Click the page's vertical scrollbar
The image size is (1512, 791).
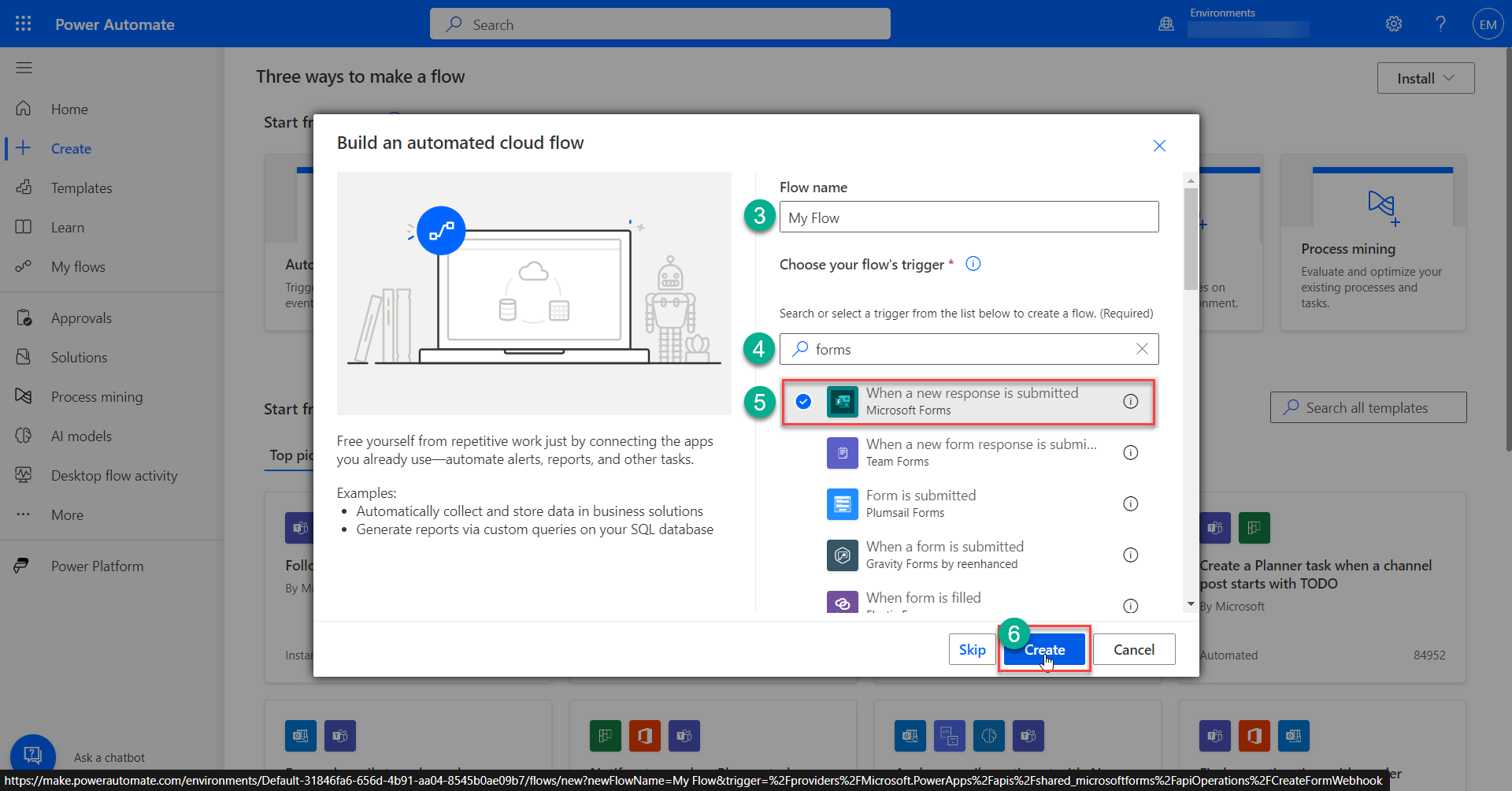pyautogui.click(x=1507, y=249)
